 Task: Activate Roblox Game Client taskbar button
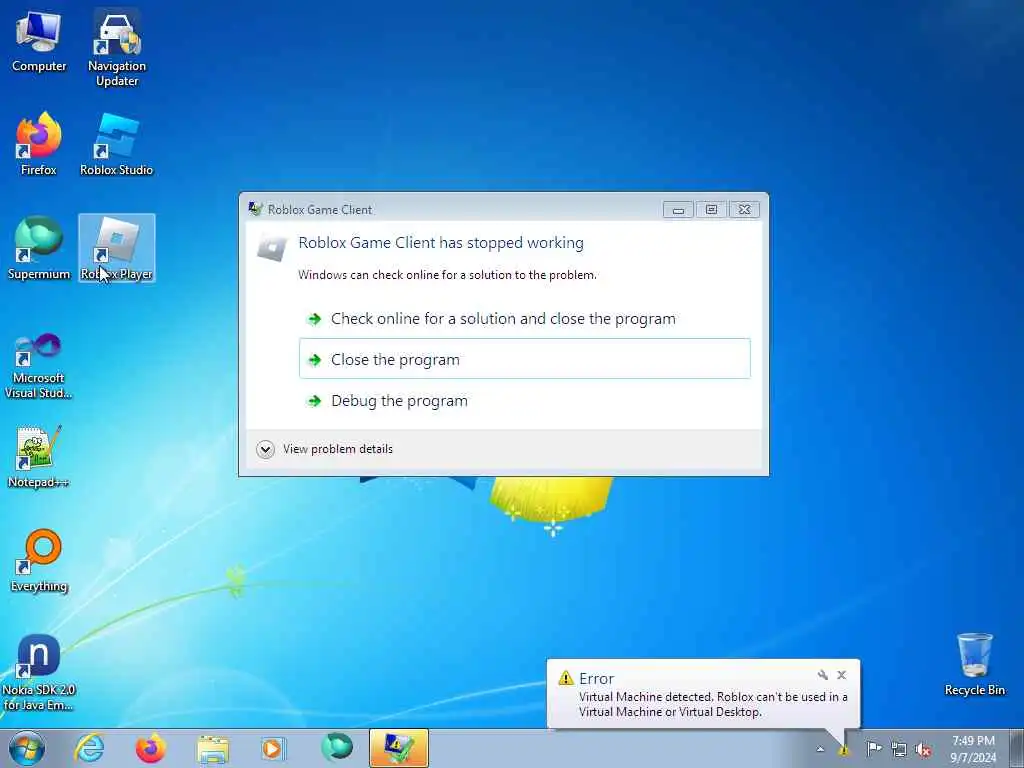399,748
